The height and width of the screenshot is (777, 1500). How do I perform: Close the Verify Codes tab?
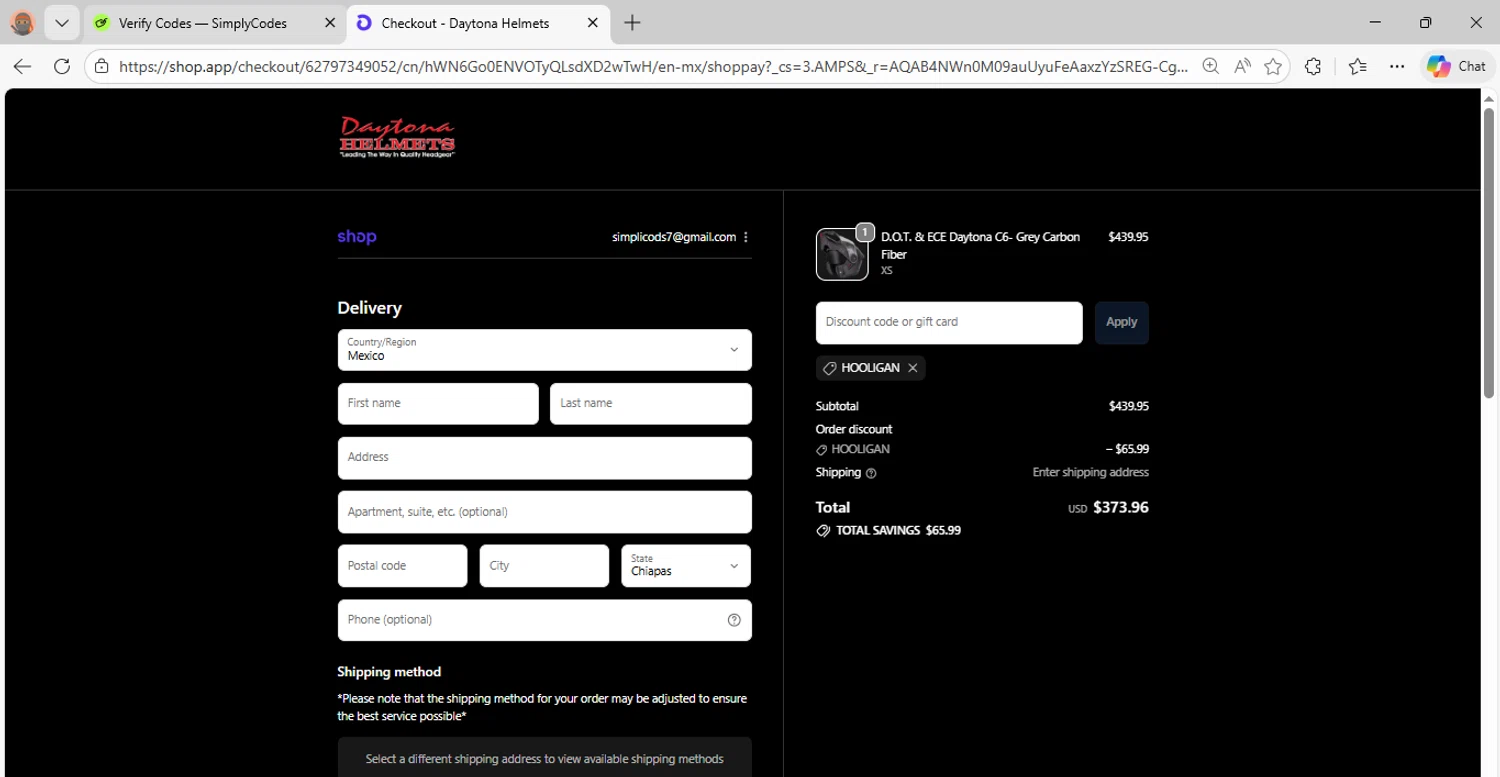click(x=331, y=23)
